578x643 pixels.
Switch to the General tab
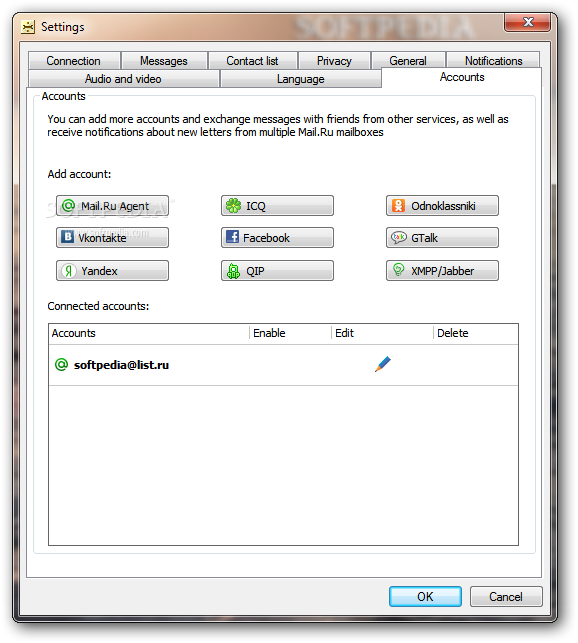pyautogui.click(x=408, y=61)
